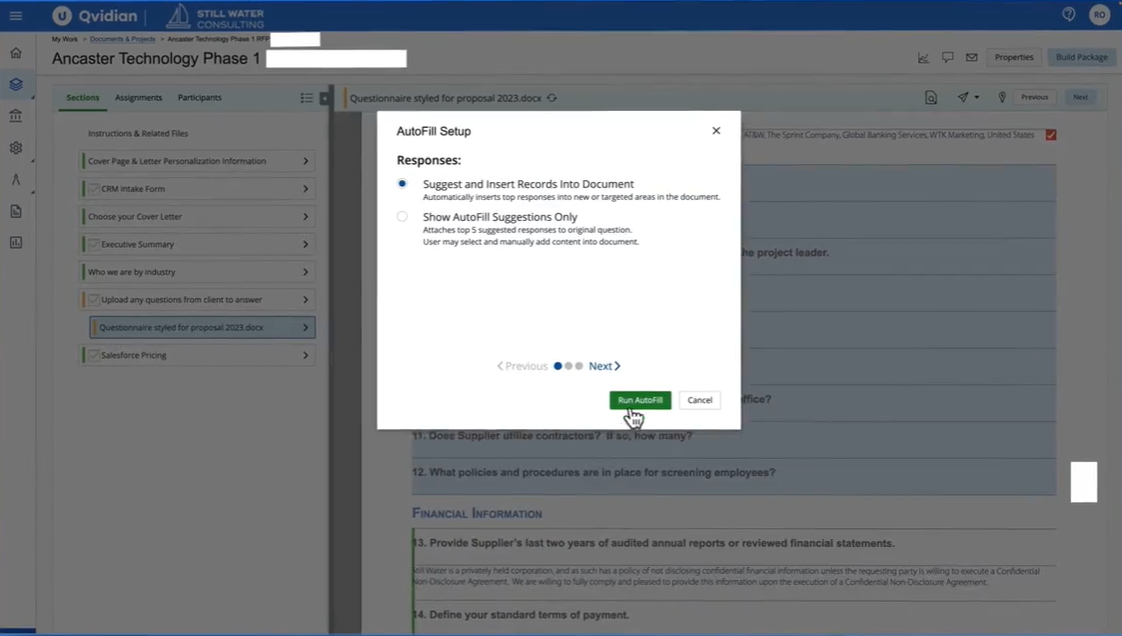Toggle the red checkbox beside client names

(1050, 135)
